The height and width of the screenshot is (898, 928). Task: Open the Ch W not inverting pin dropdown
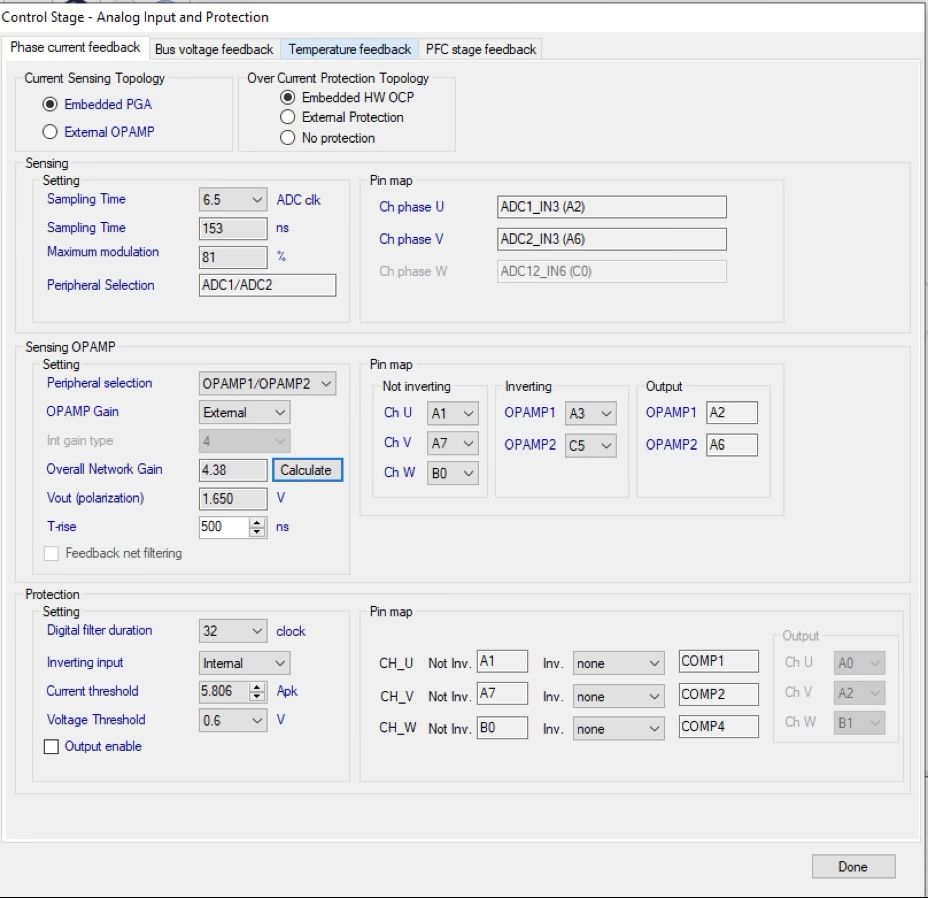pyautogui.click(x=453, y=473)
